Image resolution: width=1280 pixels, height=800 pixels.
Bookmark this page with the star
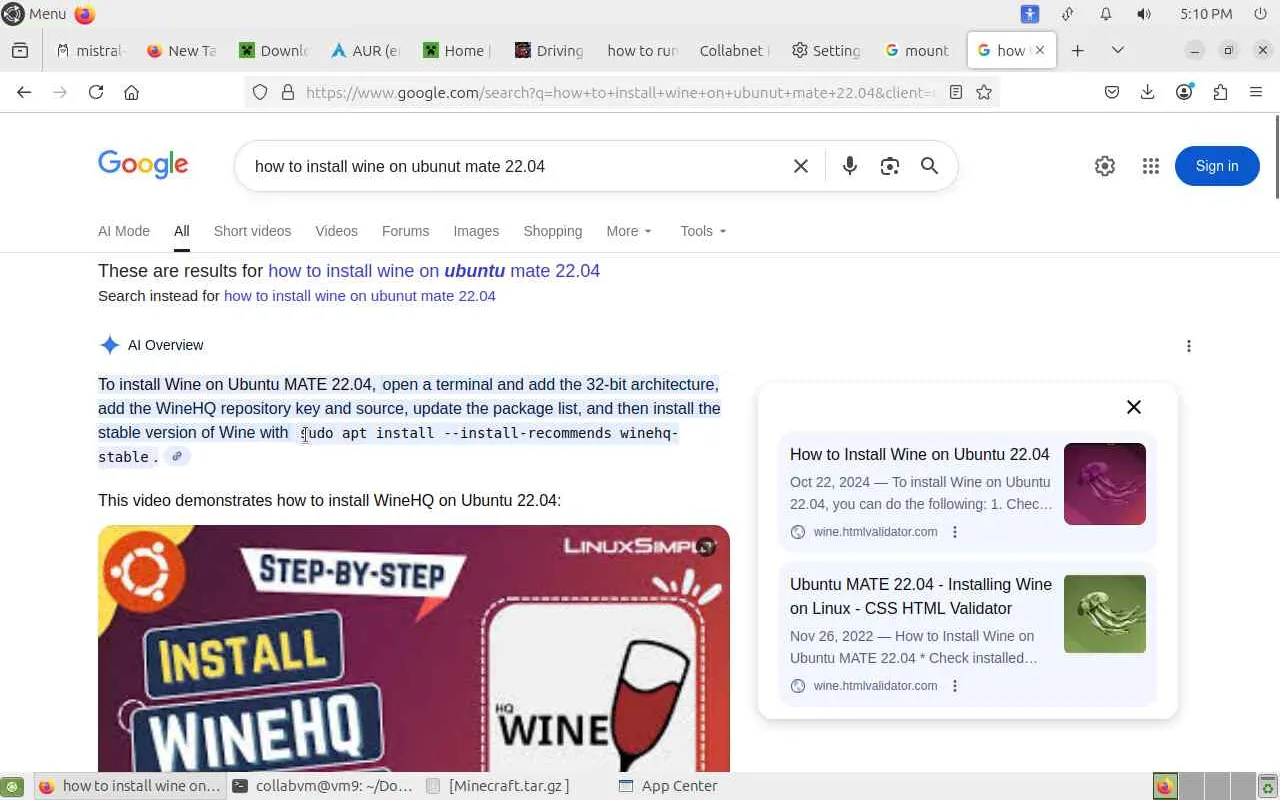pyautogui.click(x=984, y=92)
